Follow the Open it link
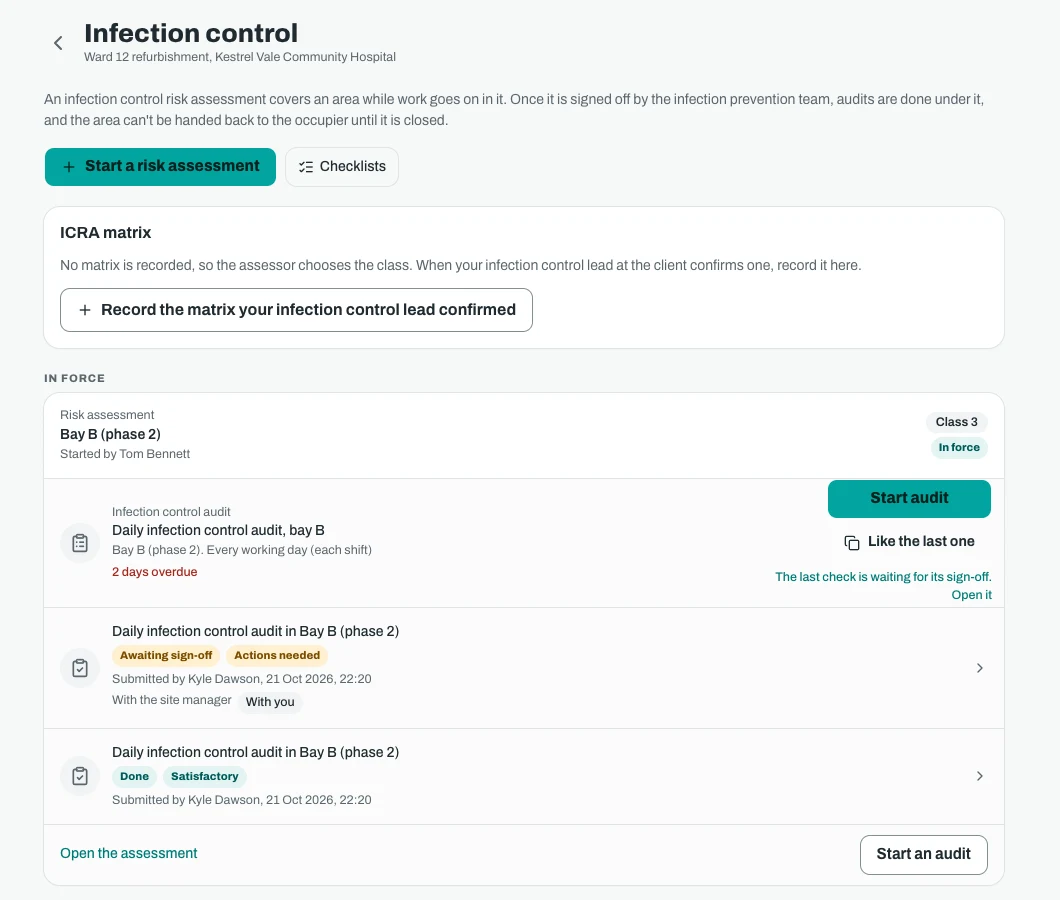Image resolution: width=1060 pixels, height=900 pixels. pos(971,594)
